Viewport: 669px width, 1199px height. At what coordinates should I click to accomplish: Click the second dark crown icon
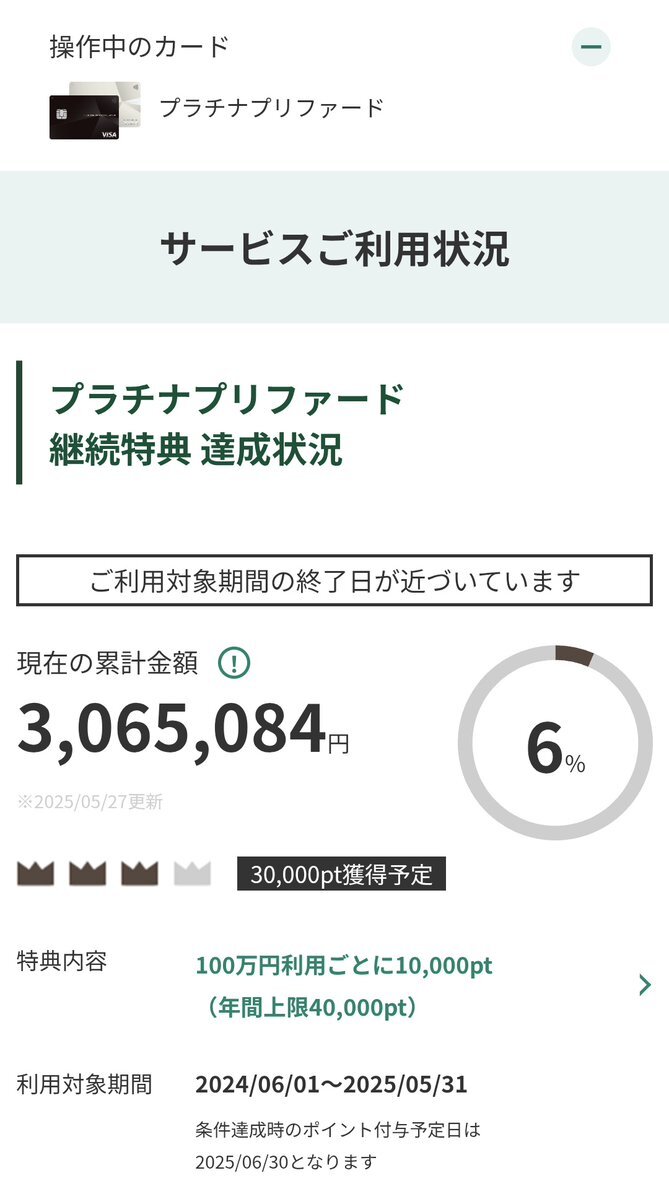click(x=87, y=873)
